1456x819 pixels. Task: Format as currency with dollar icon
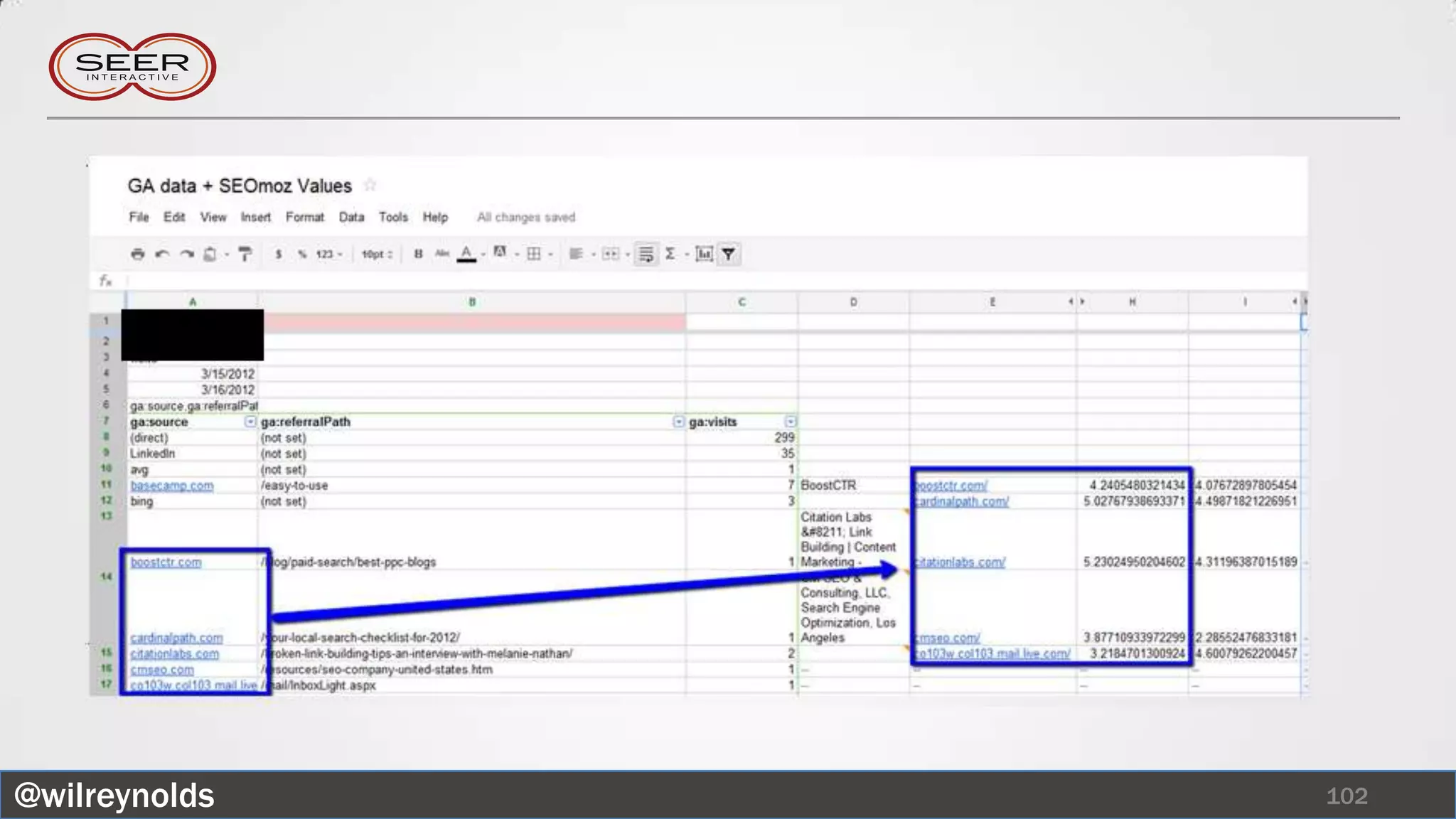click(x=279, y=254)
